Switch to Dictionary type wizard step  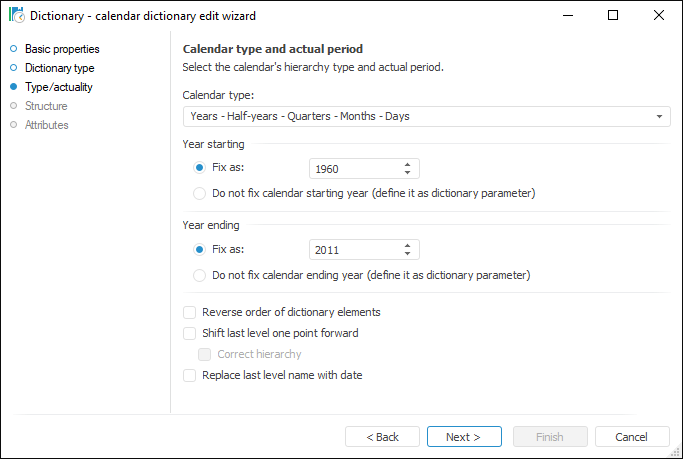59,68
